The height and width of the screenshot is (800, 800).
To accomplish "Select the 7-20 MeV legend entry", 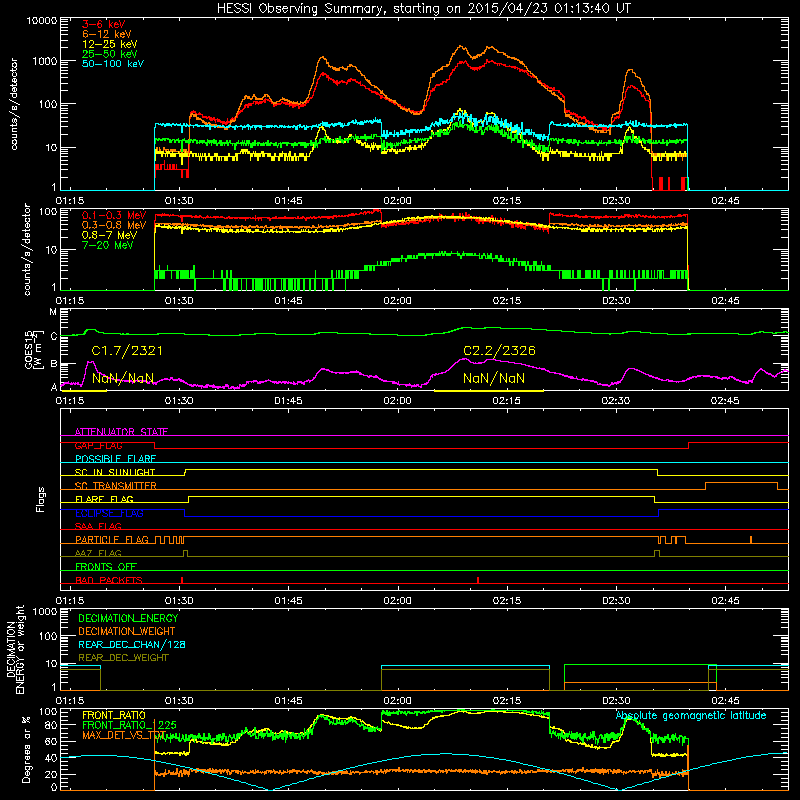I will click(x=107, y=245).
